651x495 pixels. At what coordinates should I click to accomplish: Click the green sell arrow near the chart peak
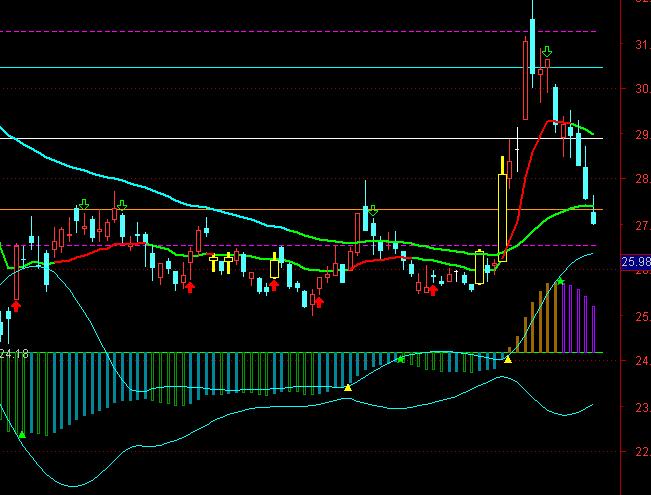coord(547,49)
